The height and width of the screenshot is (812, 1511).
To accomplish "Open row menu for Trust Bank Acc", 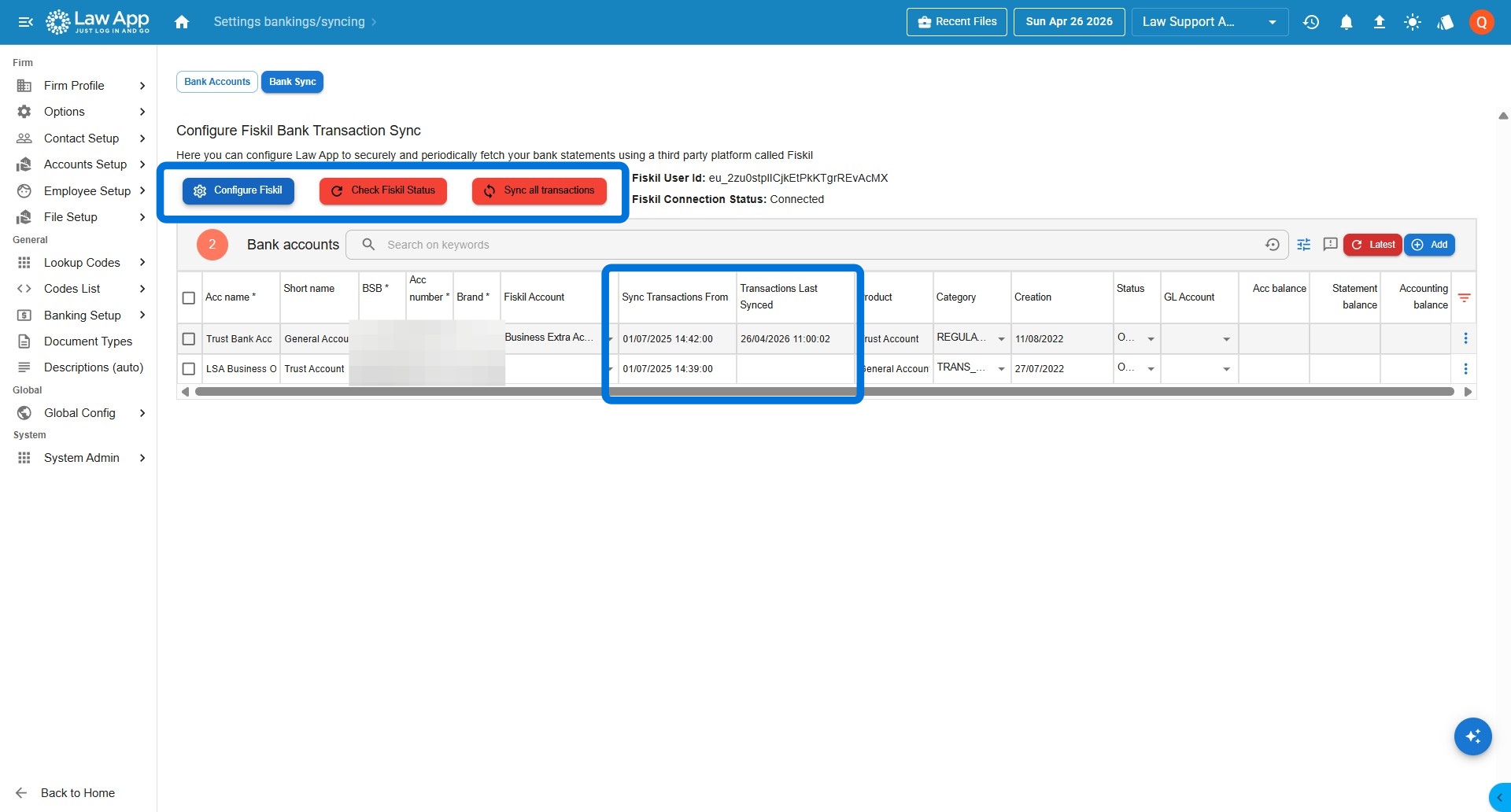I will (1465, 338).
